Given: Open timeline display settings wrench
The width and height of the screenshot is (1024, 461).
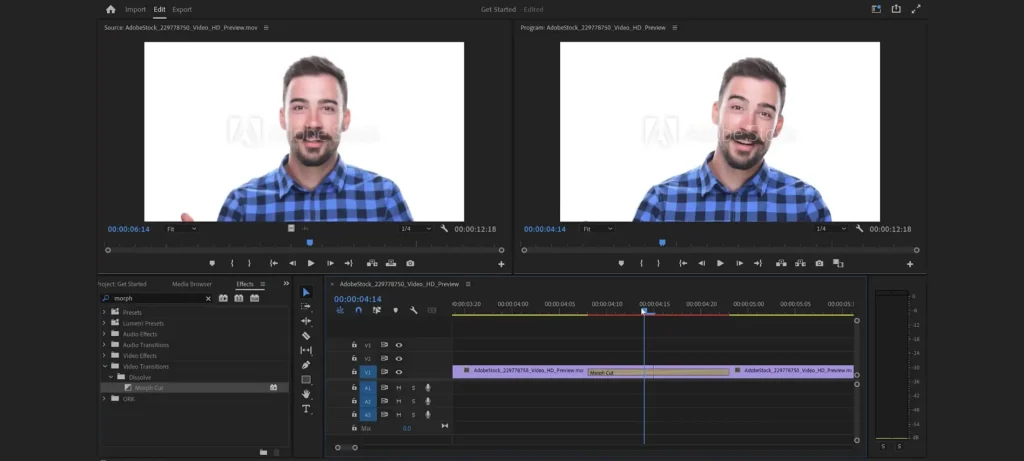Looking at the screenshot, I should (x=413, y=310).
